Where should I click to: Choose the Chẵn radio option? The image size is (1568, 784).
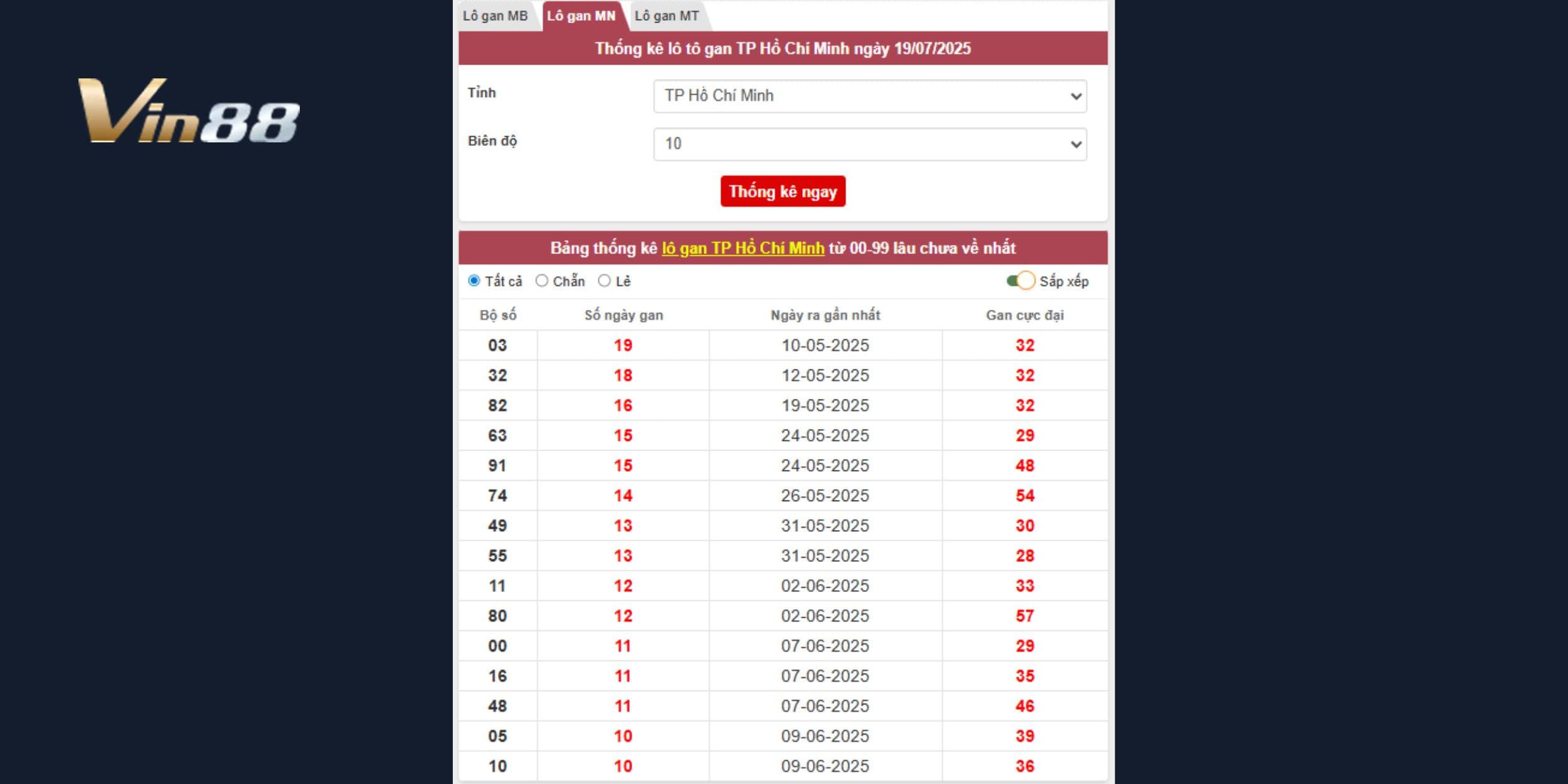point(542,281)
